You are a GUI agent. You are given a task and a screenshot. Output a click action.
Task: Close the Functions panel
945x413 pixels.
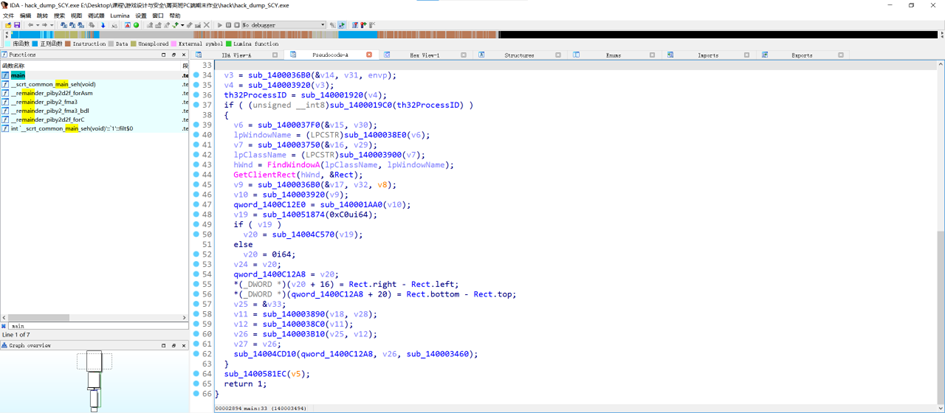point(183,55)
